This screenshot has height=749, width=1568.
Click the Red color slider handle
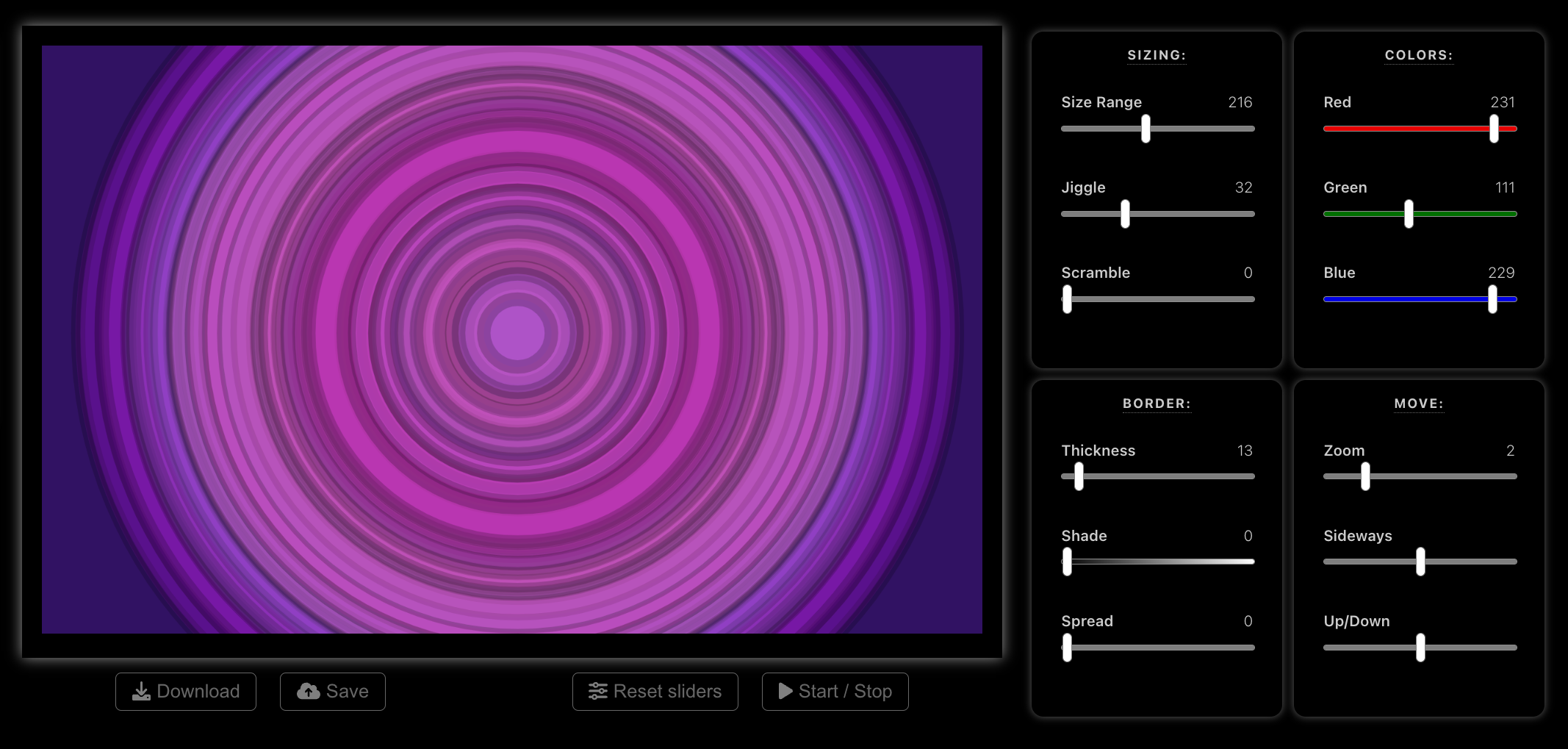pyautogui.click(x=1494, y=129)
